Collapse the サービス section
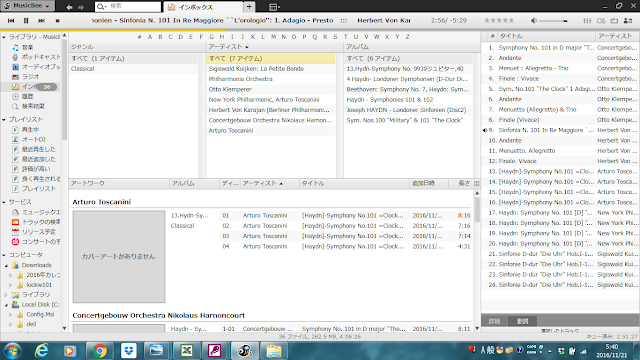Viewport: 640px width, 360px height. point(4,202)
